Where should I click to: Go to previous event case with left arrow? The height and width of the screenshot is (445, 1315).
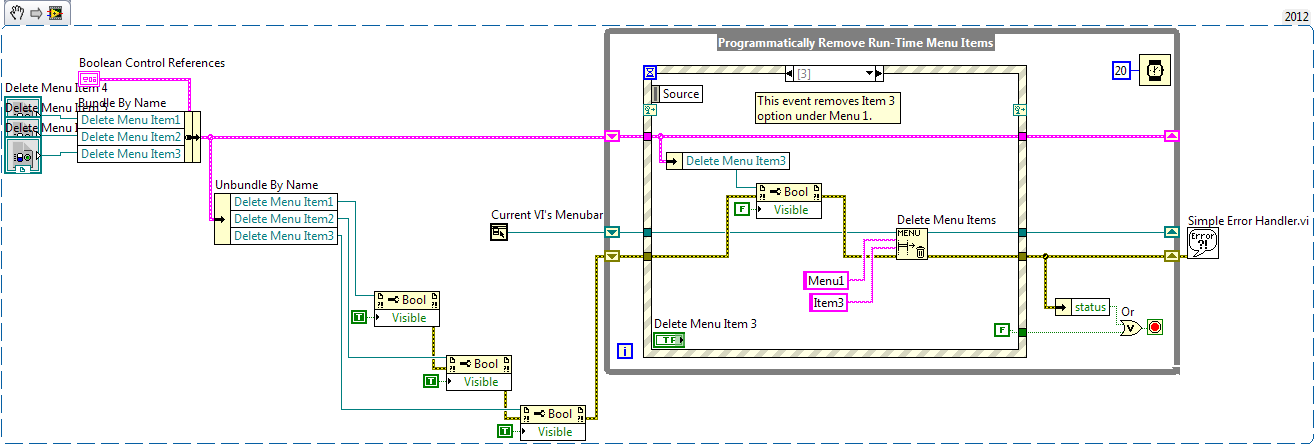(x=792, y=73)
